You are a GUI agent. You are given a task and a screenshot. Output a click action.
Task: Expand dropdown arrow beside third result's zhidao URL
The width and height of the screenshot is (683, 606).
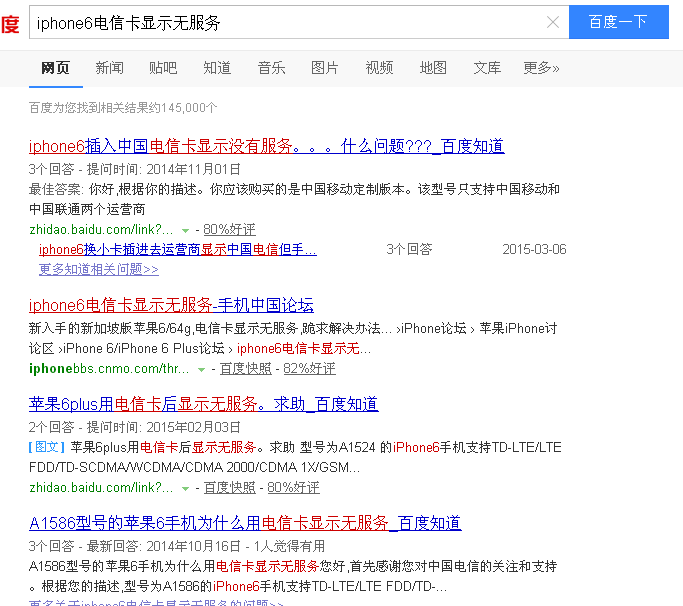(x=186, y=488)
